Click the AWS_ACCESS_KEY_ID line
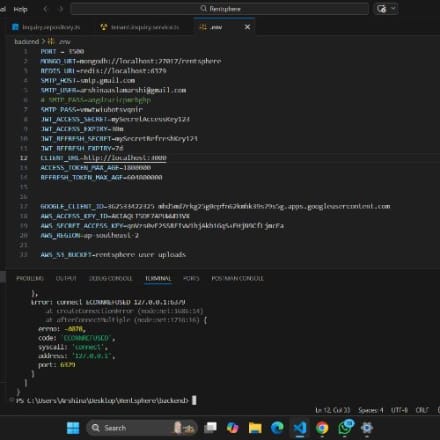 click(115, 216)
